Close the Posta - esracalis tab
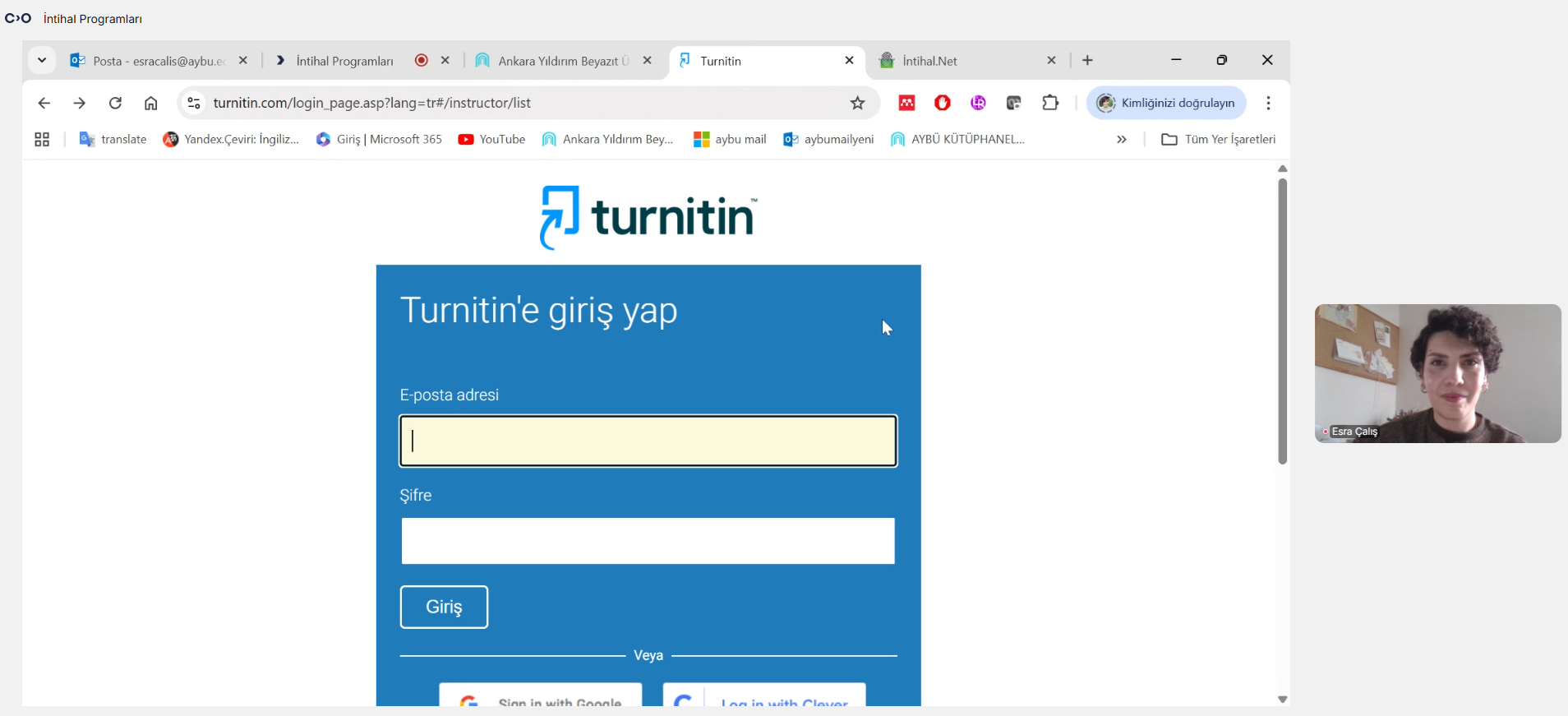This screenshot has height=716, width=1568. (x=243, y=60)
